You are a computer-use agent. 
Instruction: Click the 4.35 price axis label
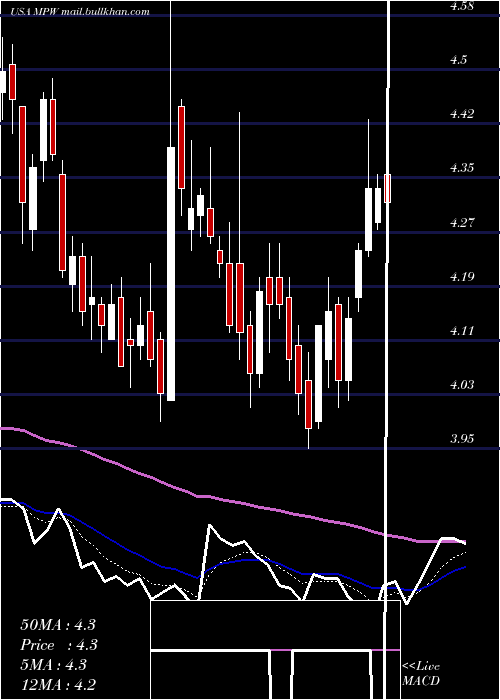click(462, 168)
